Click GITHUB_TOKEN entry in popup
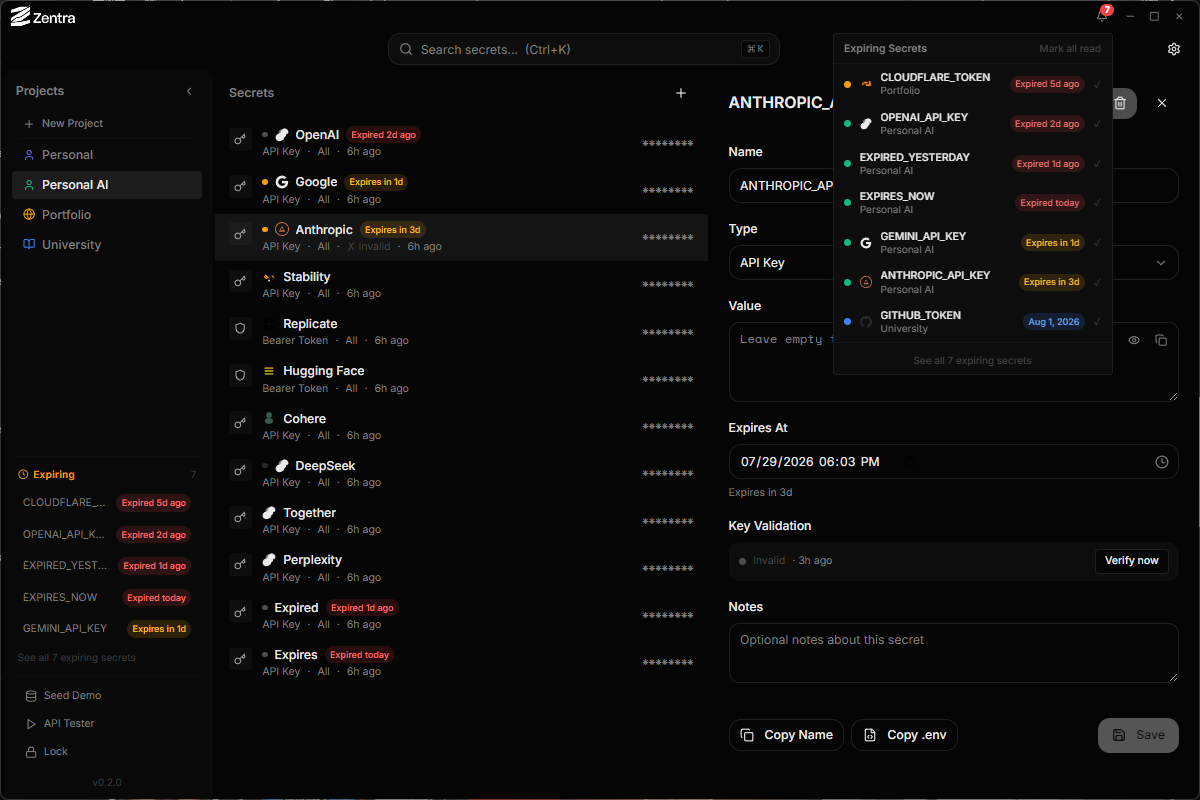Image resolution: width=1200 pixels, height=800 pixels. tap(973, 321)
